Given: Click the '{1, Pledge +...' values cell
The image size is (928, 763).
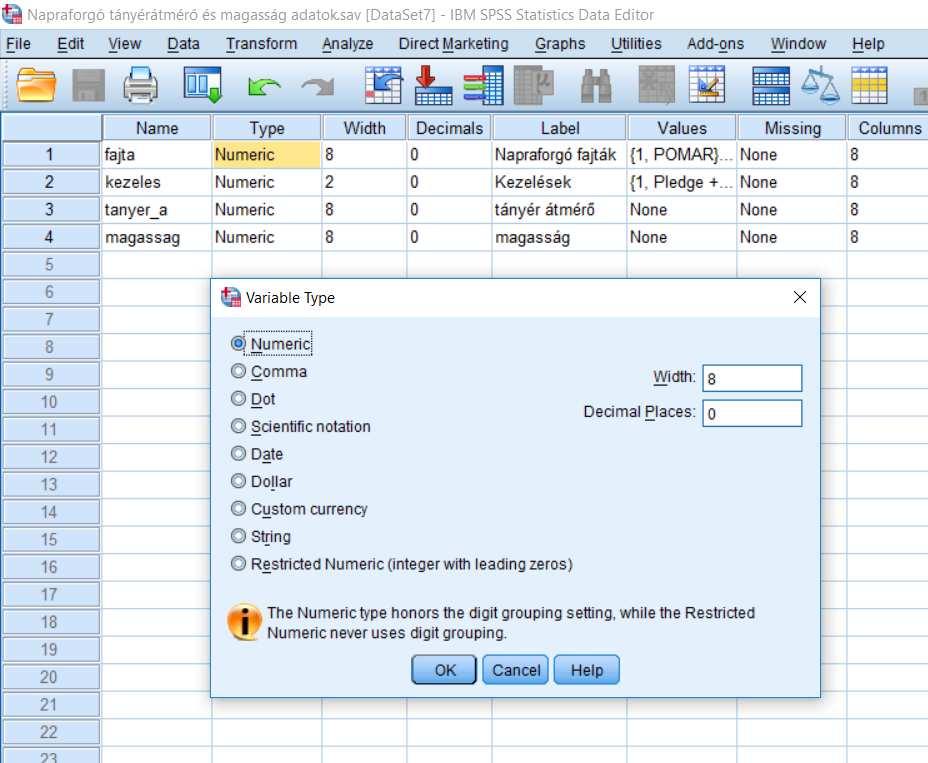Looking at the screenshot, I should (682, 182).
